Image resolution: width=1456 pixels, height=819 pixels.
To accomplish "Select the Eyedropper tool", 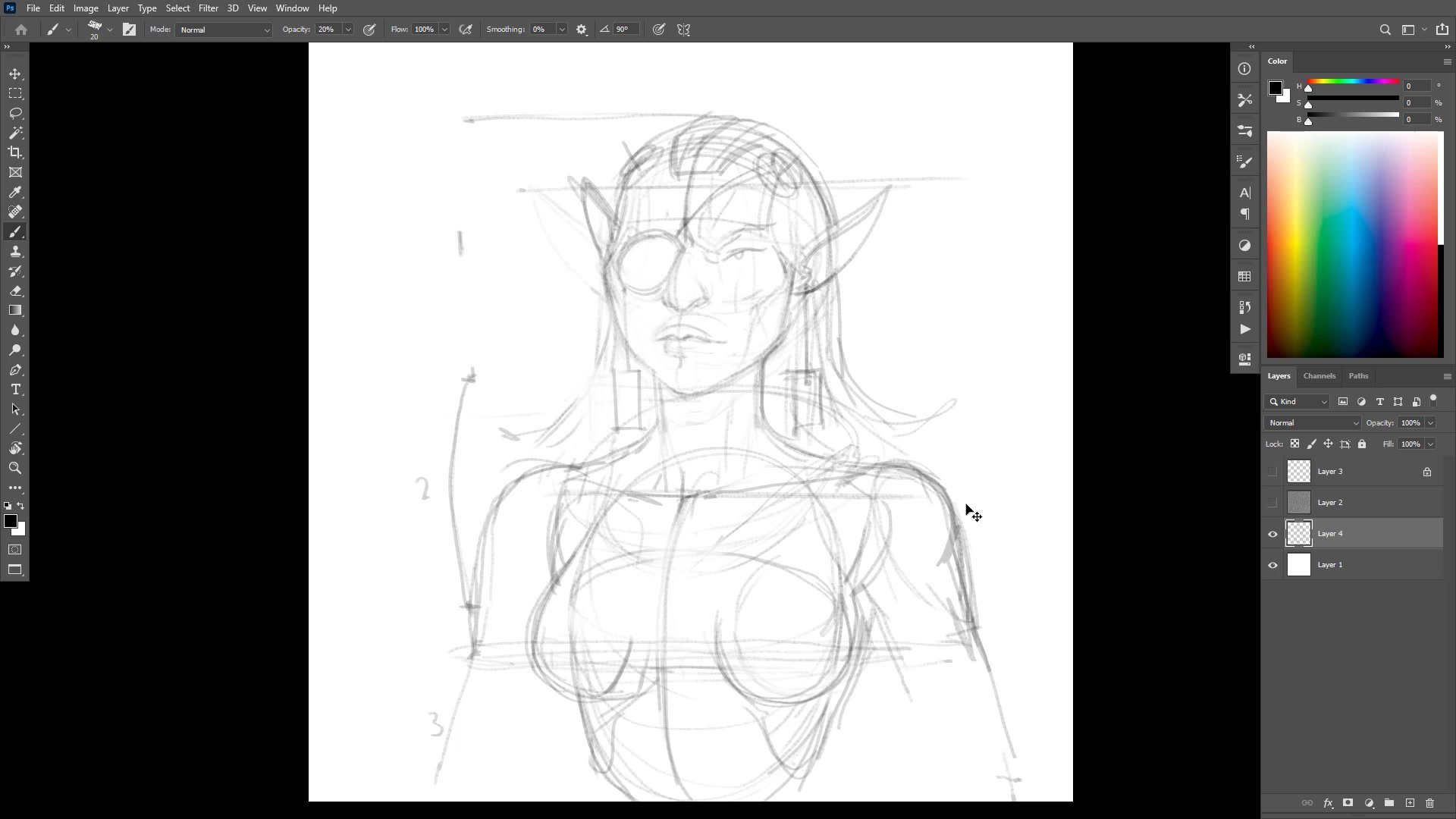I will pos(15,193).
